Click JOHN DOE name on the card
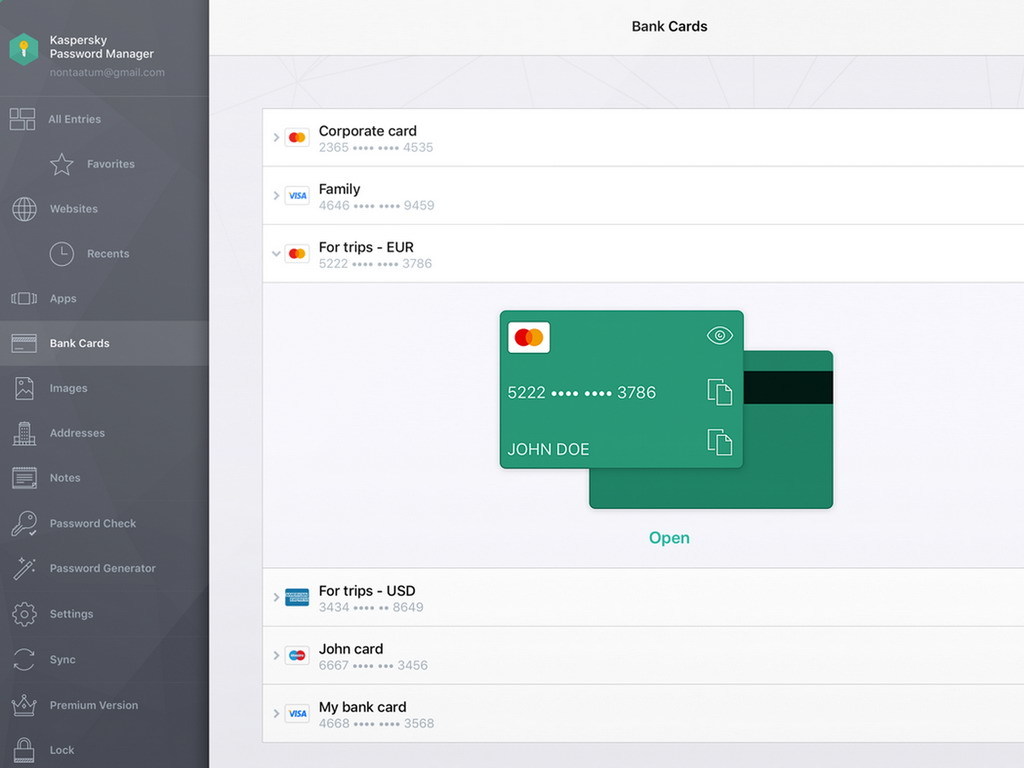 click(x=549, y=449)
